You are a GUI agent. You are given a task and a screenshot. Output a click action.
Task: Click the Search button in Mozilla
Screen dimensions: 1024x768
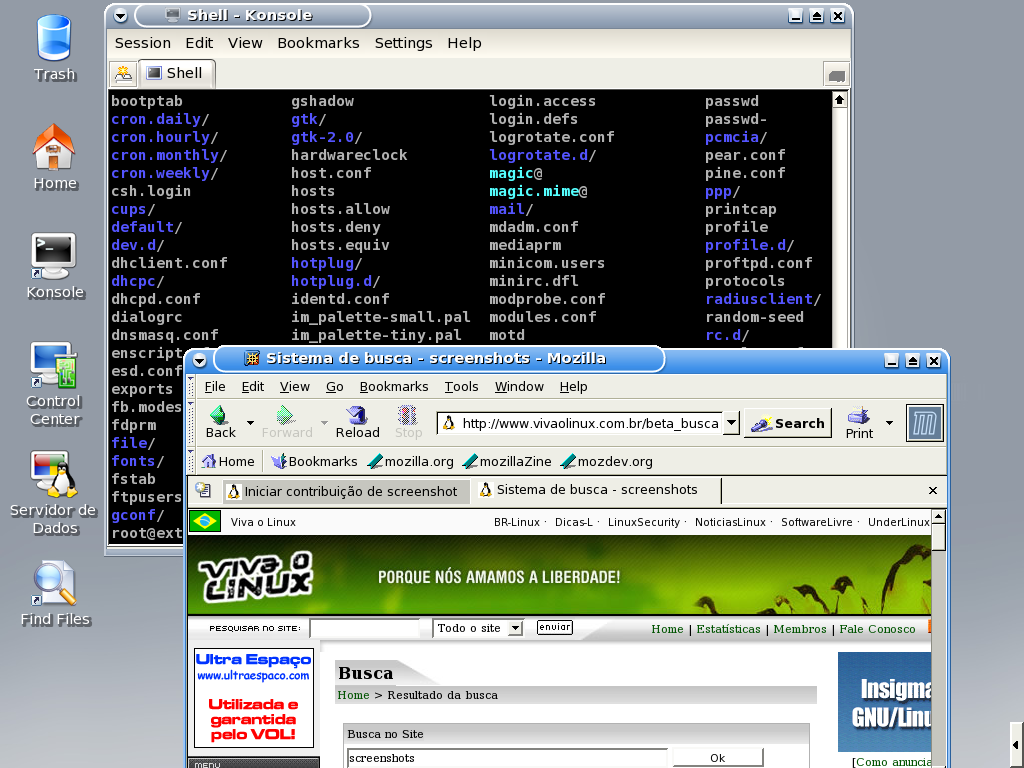click(x=788, y=423)
